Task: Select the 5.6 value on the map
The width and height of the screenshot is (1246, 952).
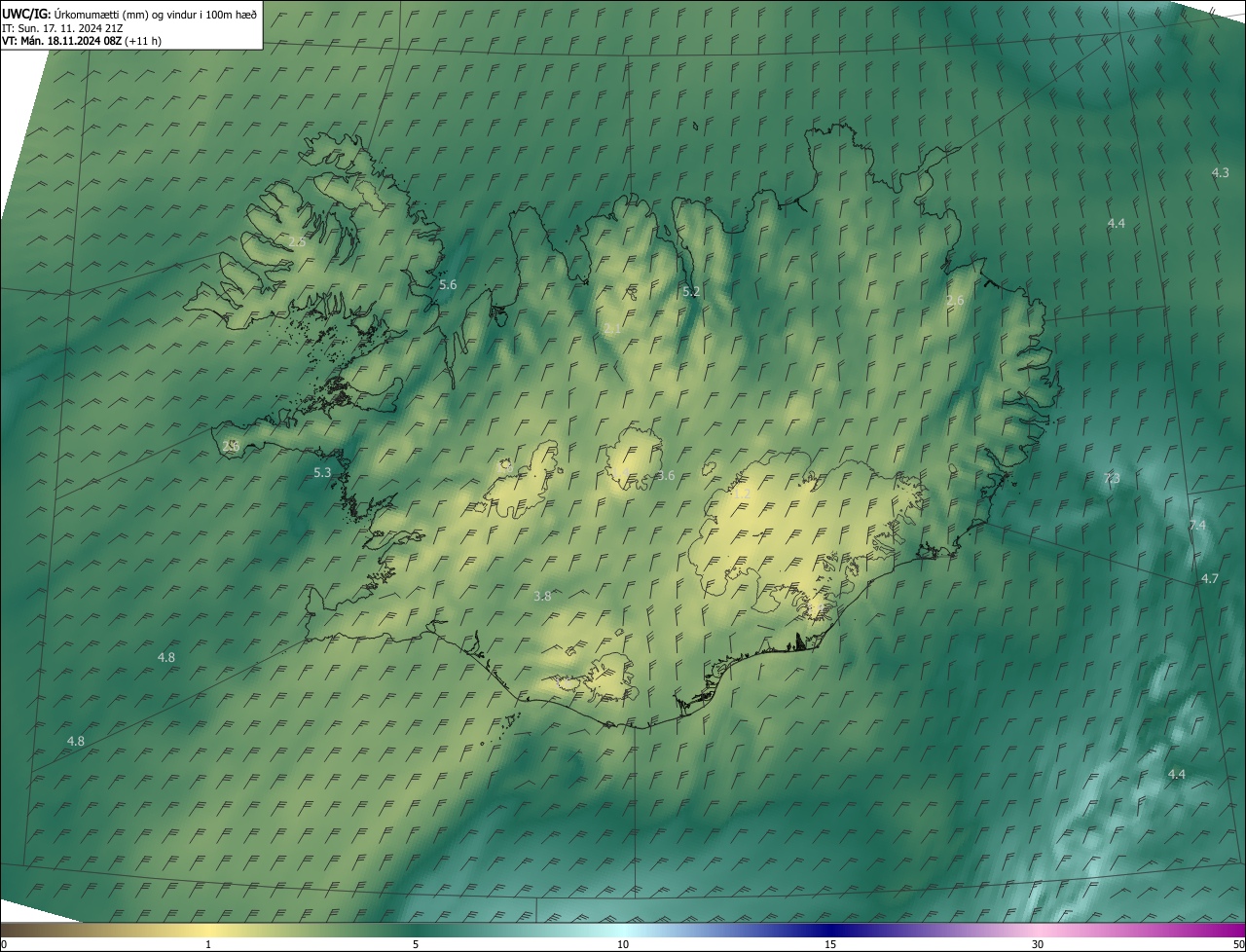Action: pos(448,284)
